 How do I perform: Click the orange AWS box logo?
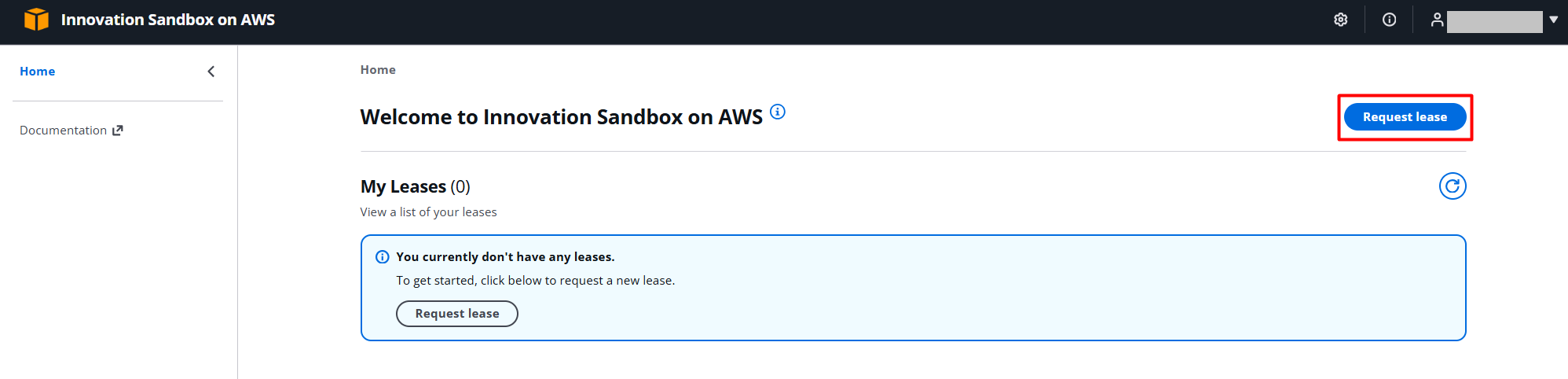[x=36, y=20]
